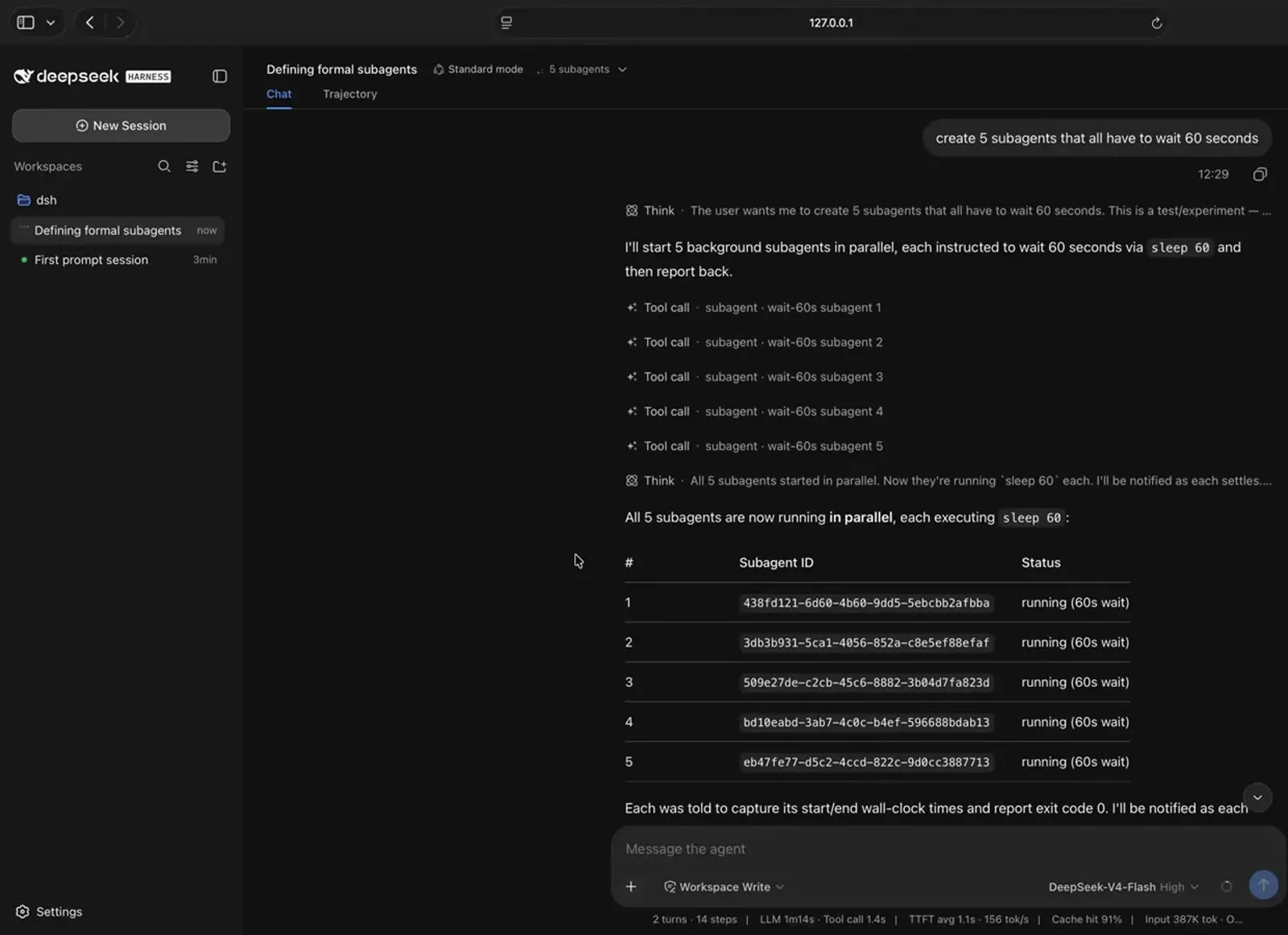The width and height of the screenshot is (1288, 935).
Task: Click the TTFT avg 1.1s · 156 tok/s status
Action: 968,919
